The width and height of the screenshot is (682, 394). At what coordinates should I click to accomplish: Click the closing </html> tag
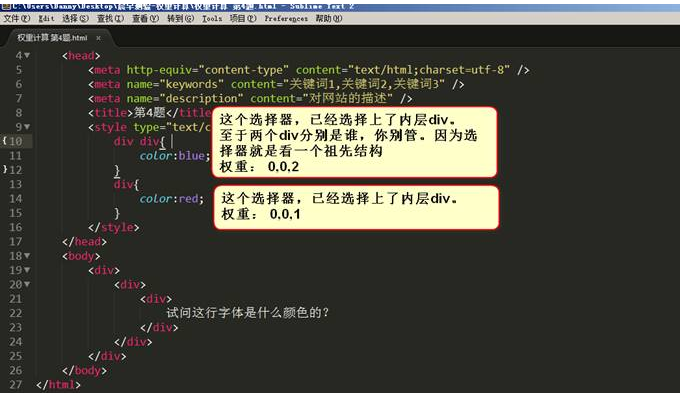(x=58, y=384)
